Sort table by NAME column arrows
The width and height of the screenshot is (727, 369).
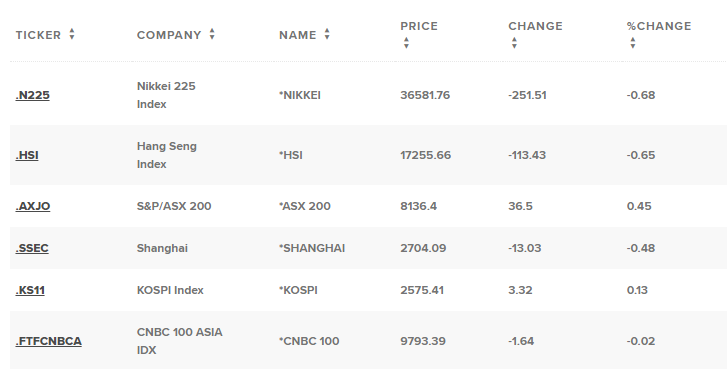pos(327,34)
